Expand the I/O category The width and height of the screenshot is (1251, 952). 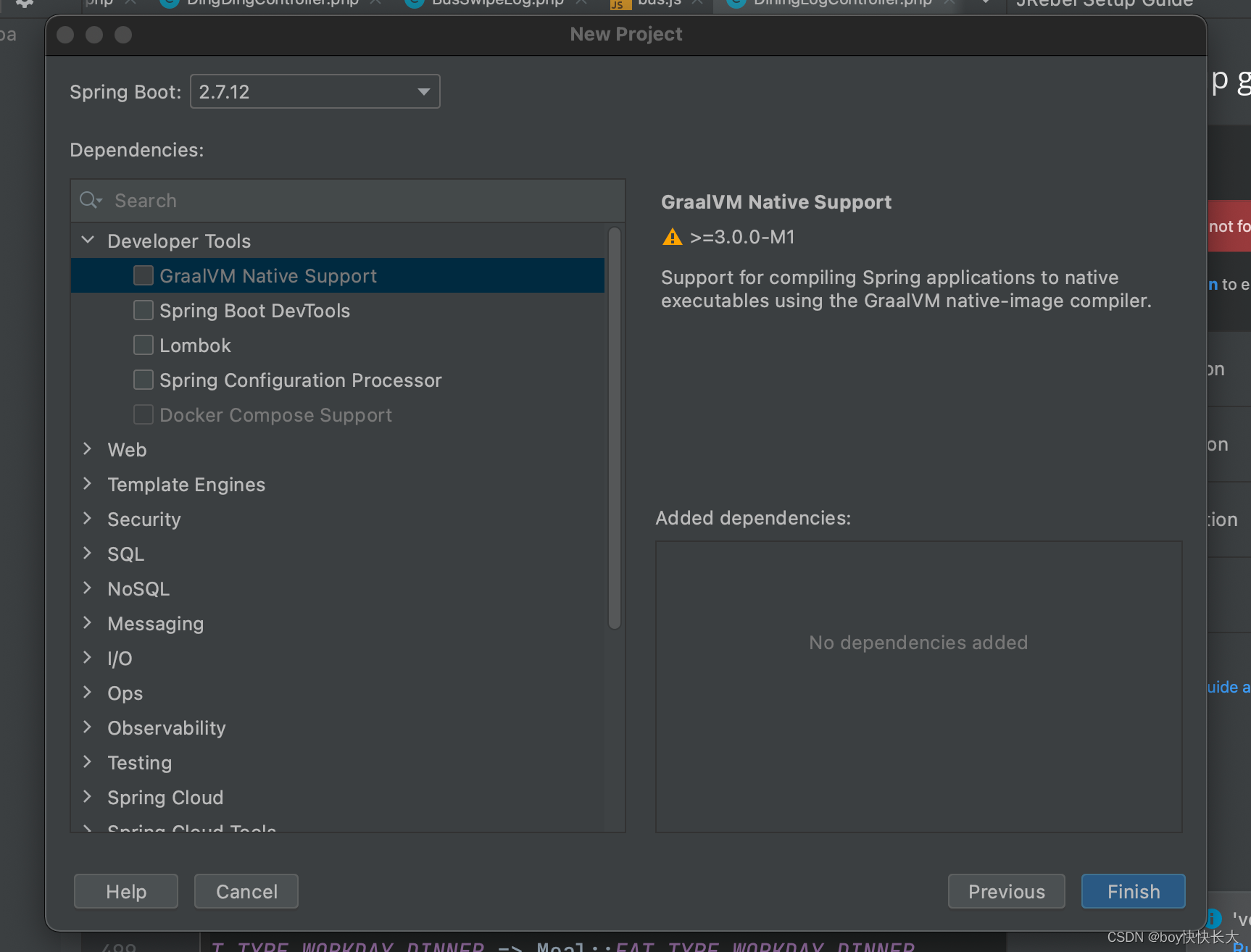(x=88, y=658)
